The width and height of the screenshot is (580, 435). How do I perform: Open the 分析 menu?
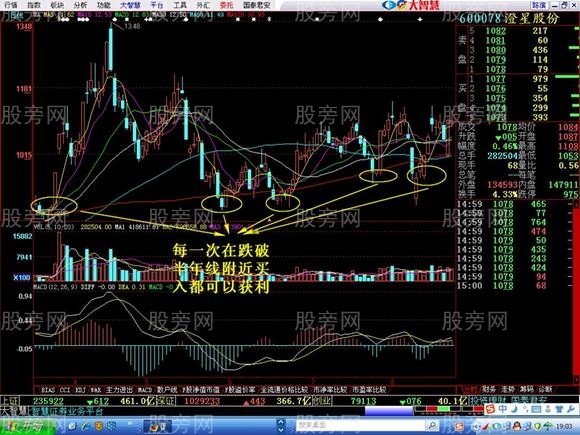click(80, 5)
